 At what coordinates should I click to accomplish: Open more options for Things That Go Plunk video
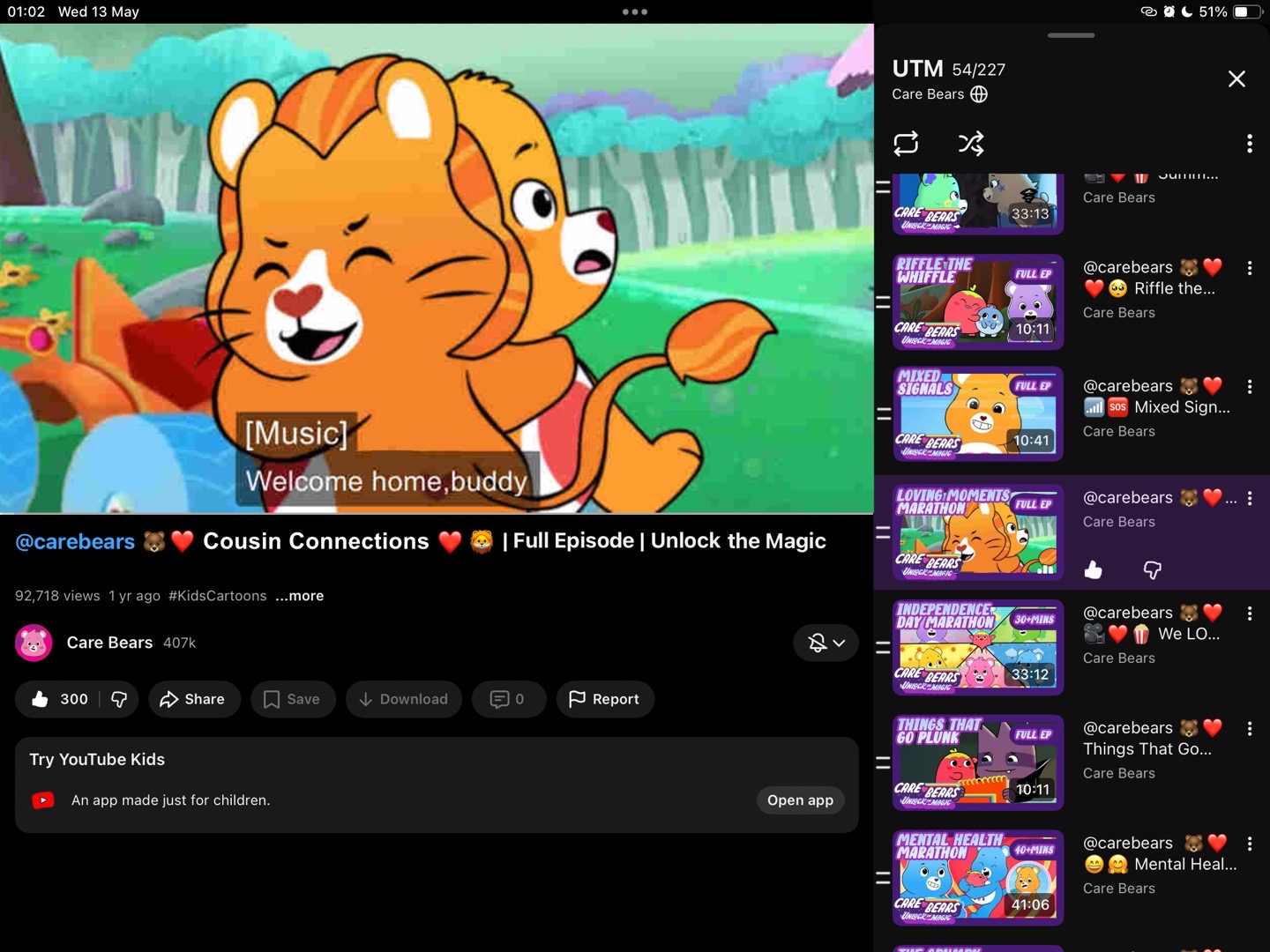1250,729
